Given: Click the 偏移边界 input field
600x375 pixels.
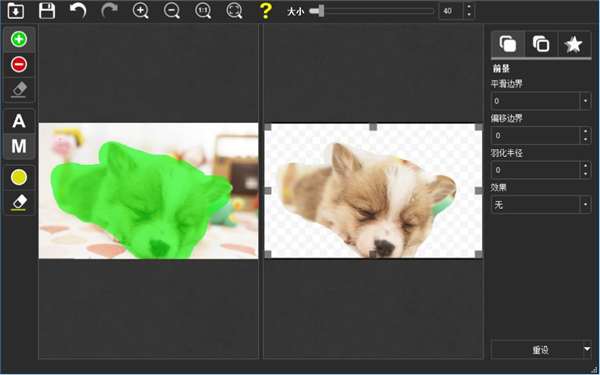Looking at the screenshot, I should click(x=535, y=135).
